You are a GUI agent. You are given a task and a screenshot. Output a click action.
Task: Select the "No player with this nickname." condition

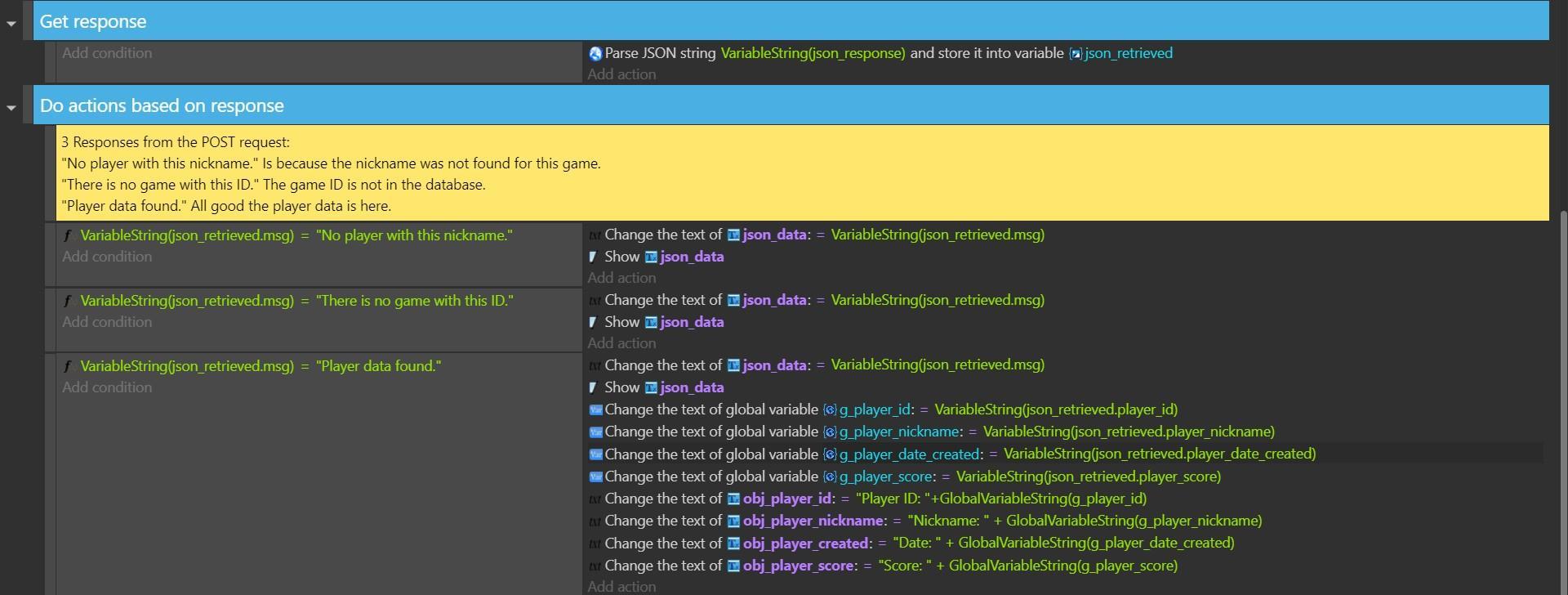point(296,235)
